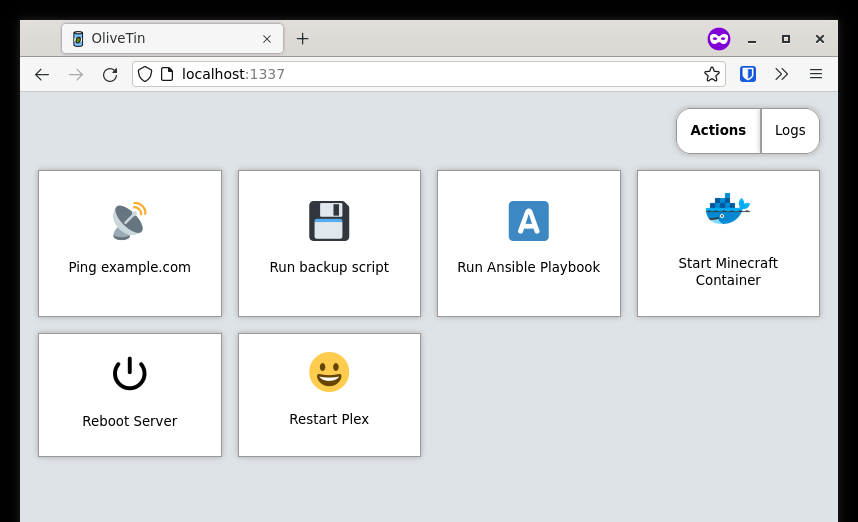Click the browser forward arrow
858x522 pixels.
click(76, 74)
